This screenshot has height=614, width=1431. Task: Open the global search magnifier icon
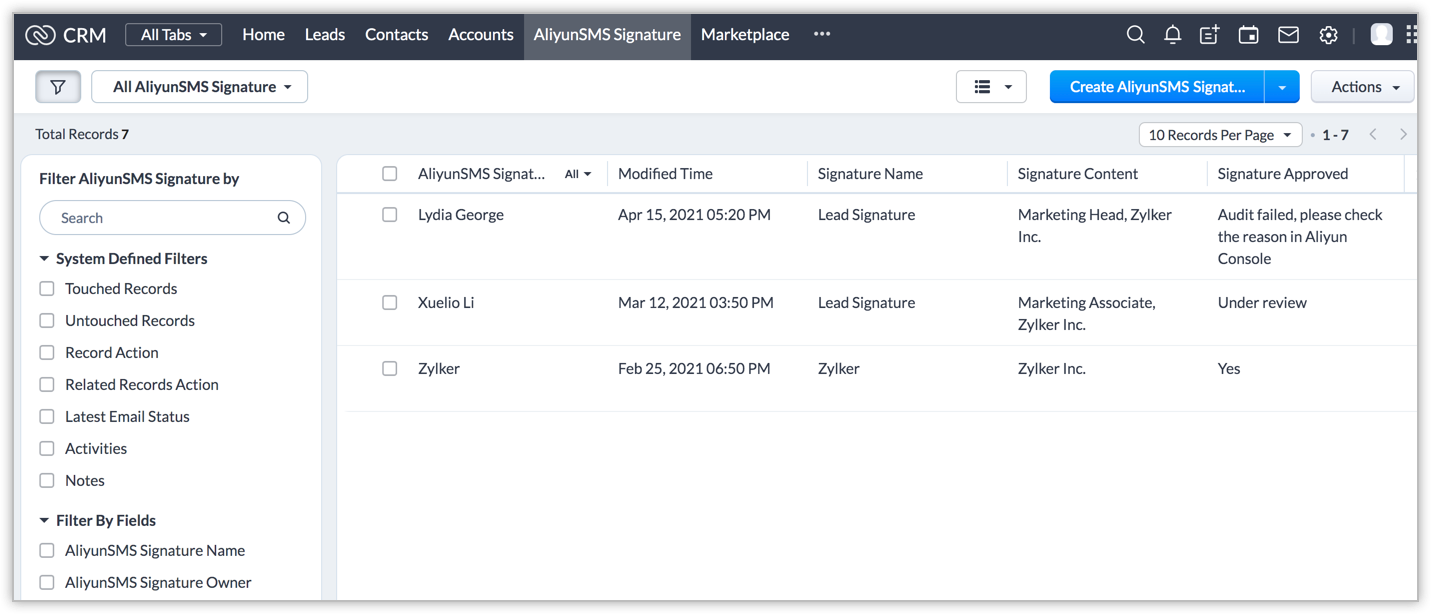coord(1135,35)
